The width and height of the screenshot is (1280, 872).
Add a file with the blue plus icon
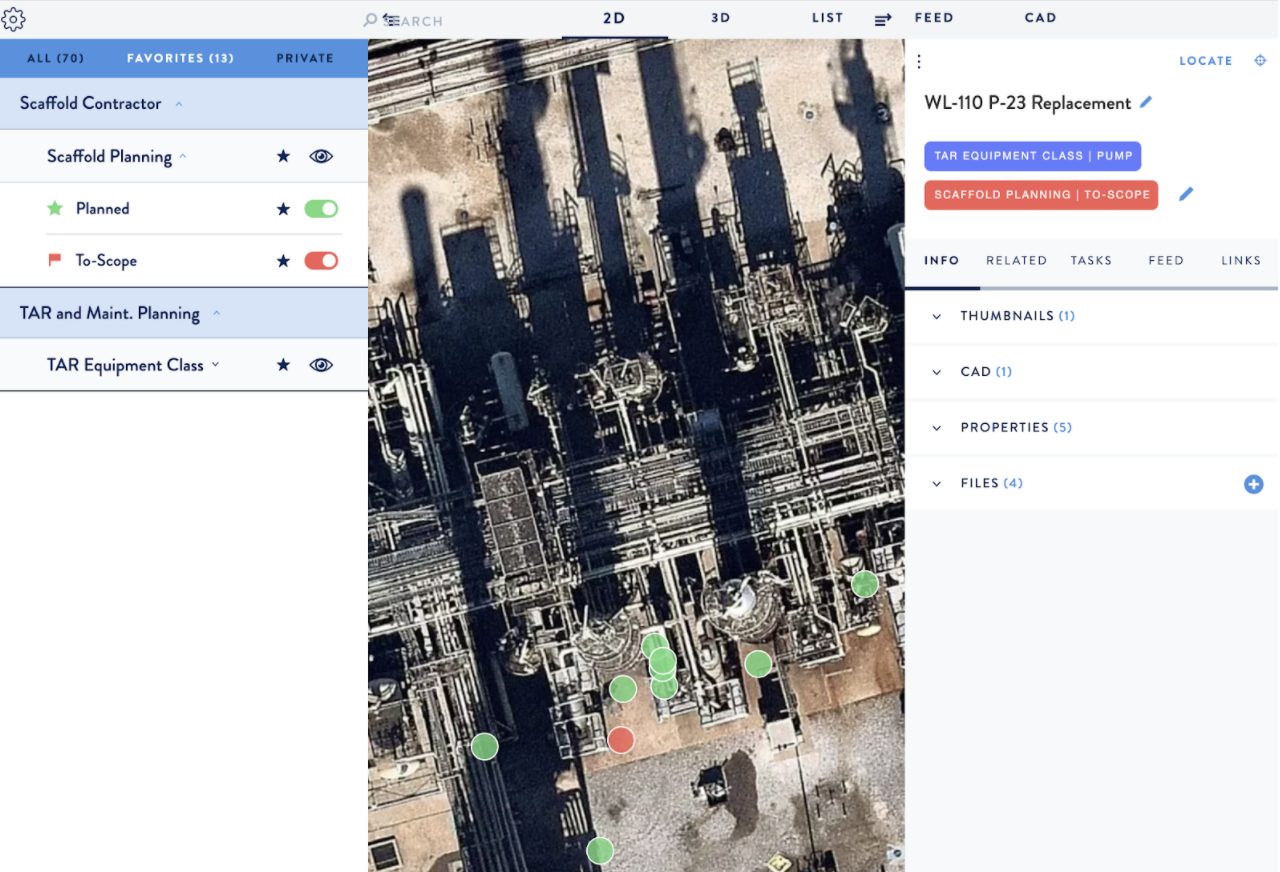(1253, 484)
